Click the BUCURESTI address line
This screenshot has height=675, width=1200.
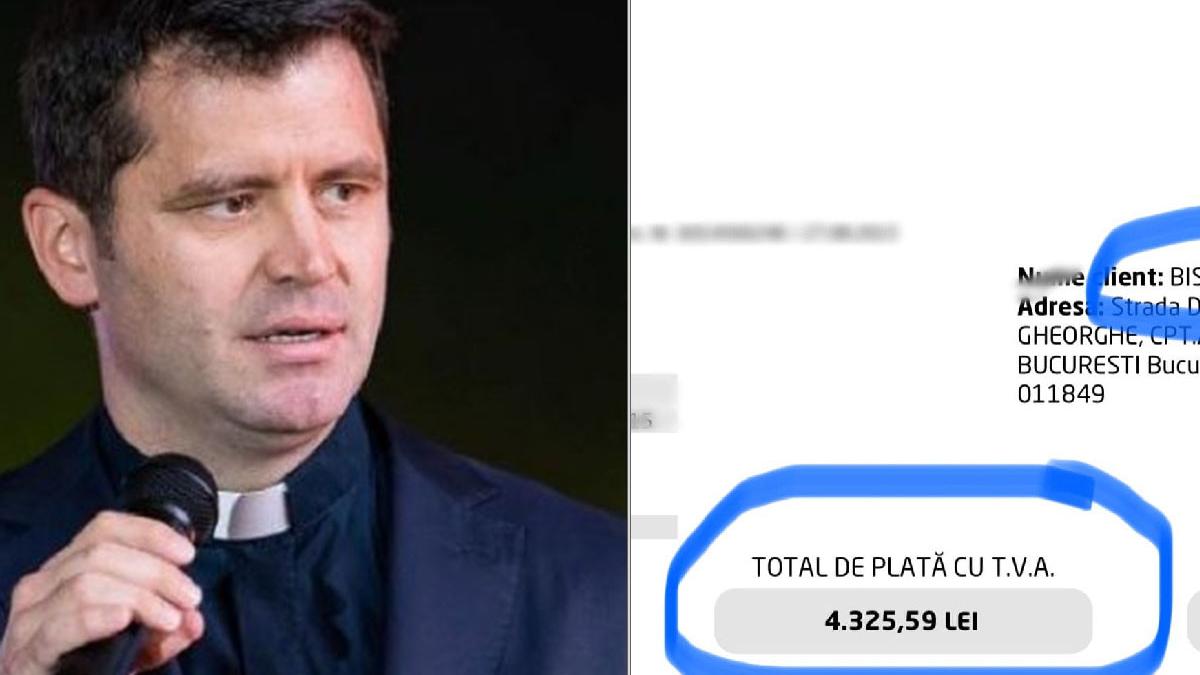point(1108,364)
